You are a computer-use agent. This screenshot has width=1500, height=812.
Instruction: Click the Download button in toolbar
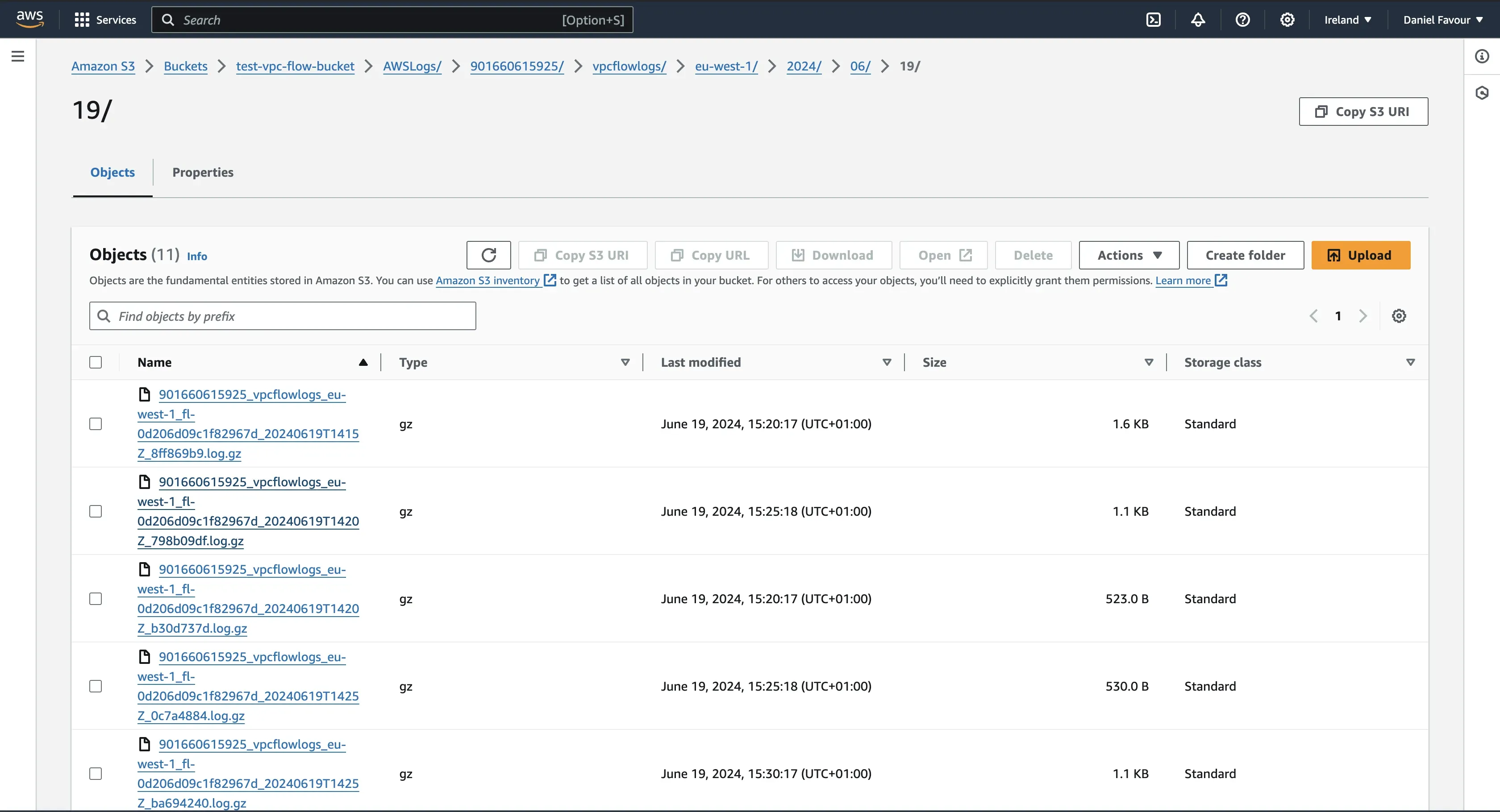tap(833, 255)
